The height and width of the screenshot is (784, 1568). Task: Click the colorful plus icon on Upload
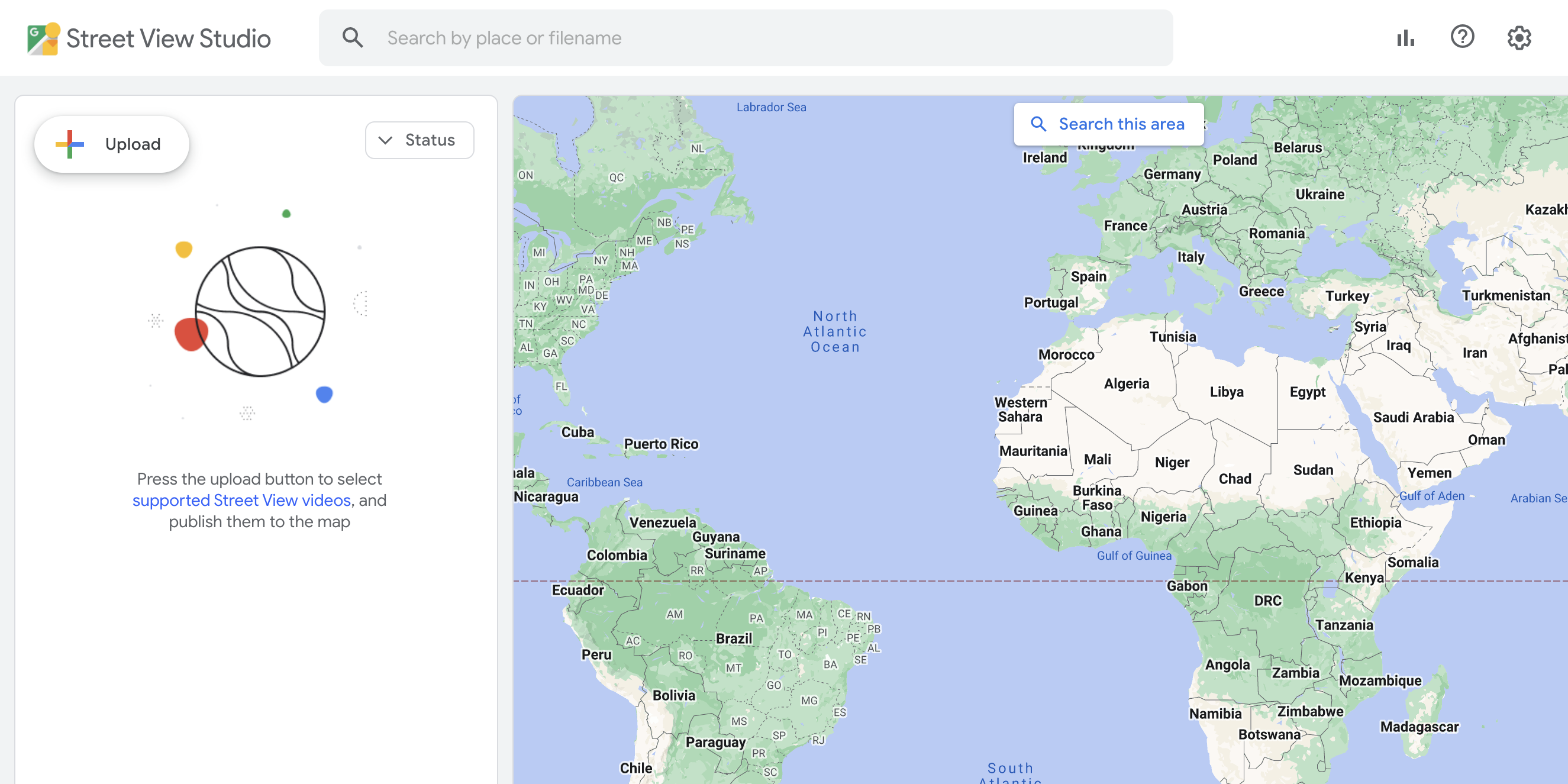70,144
